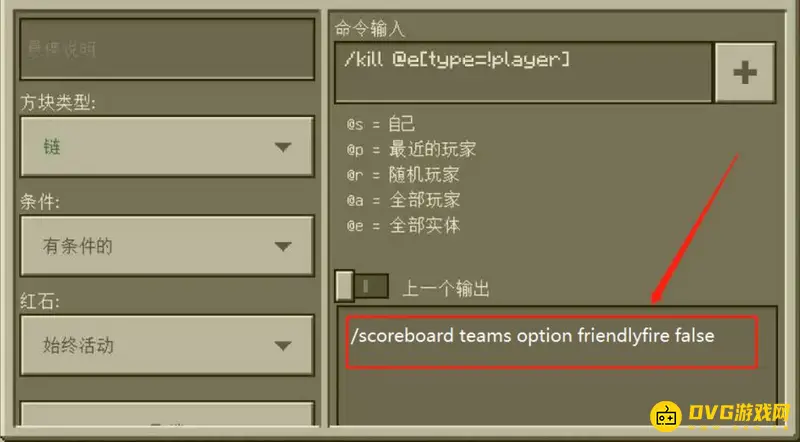Click the plus button beside command input

coord(745,72)
